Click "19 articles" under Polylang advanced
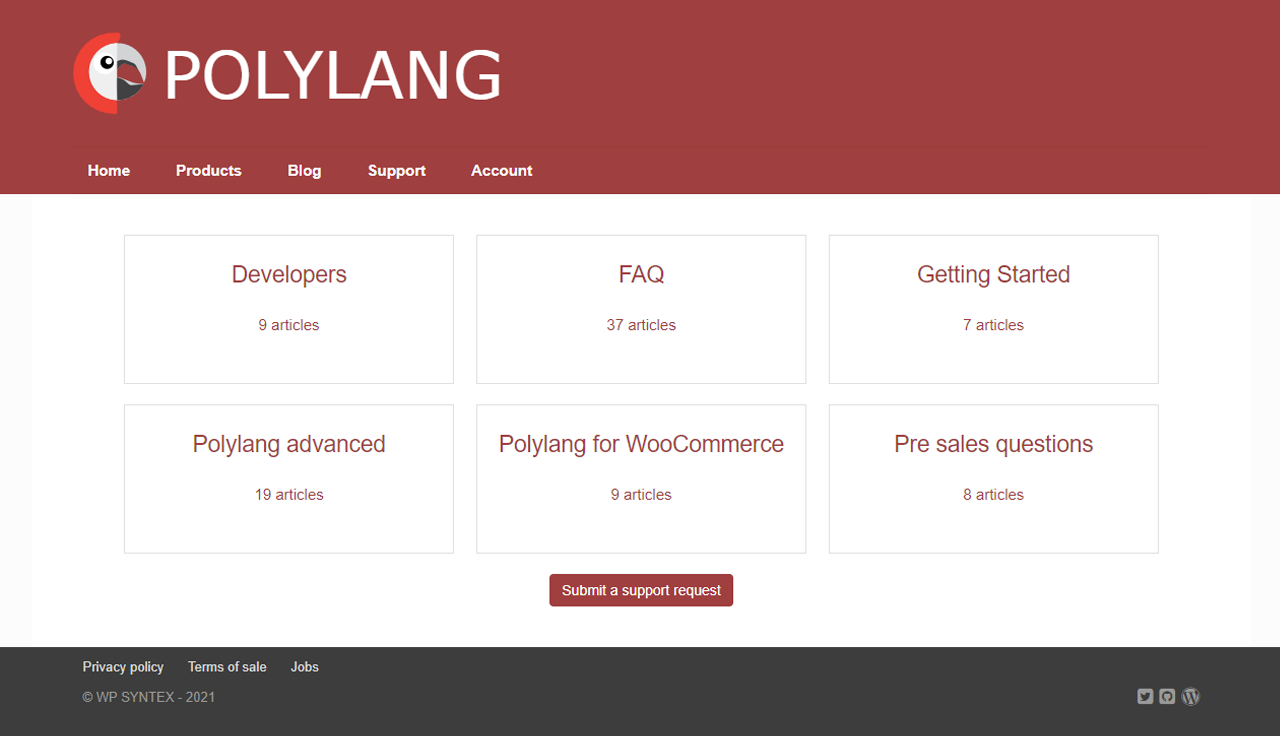The image size is (1280, 736). click(289, 495)
